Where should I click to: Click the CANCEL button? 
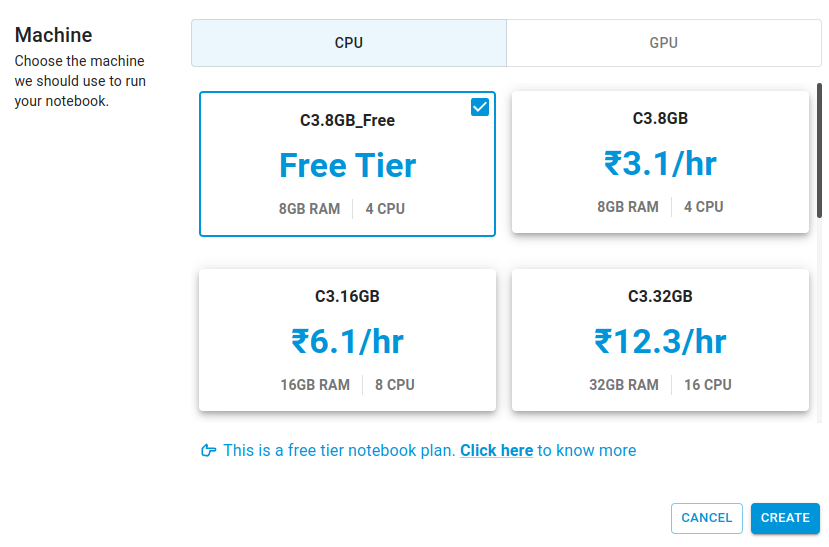tap(707, 518)
